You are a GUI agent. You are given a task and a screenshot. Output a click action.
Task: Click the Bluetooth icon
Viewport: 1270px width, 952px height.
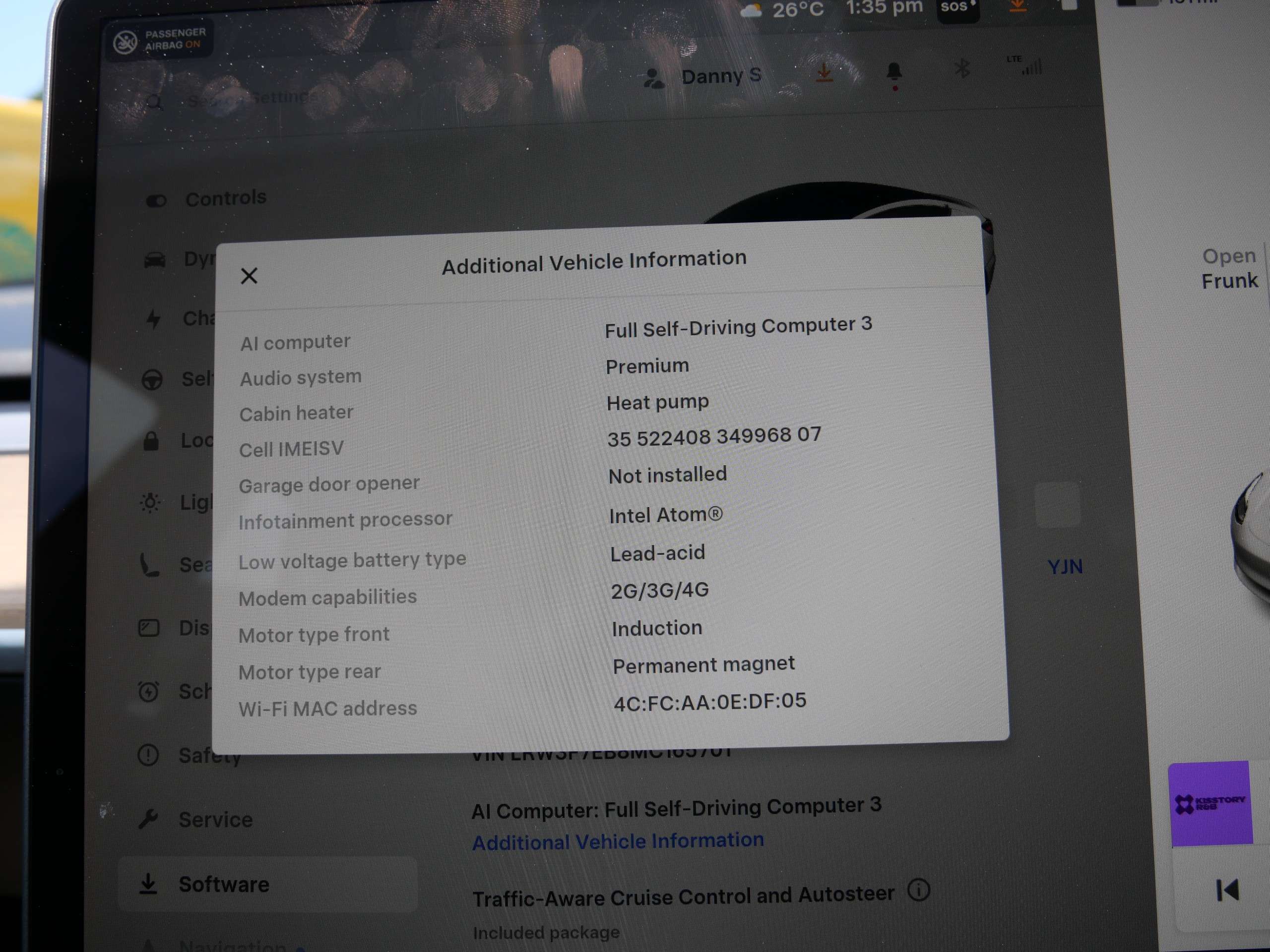pyautogui.click(x=962, y=68)
